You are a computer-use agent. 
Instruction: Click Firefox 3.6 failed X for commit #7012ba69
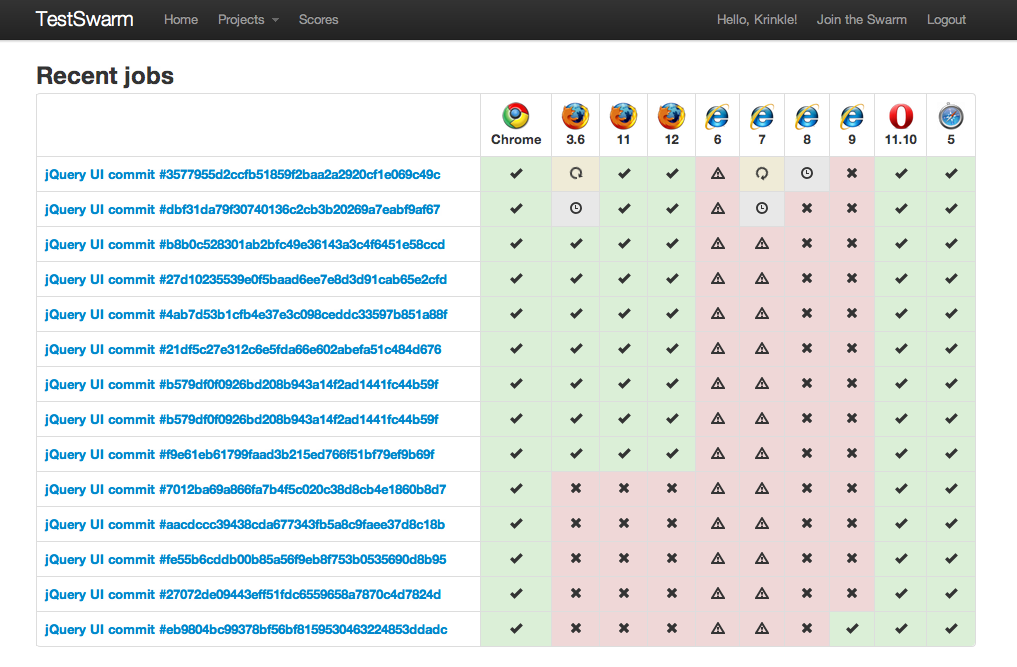576,488
